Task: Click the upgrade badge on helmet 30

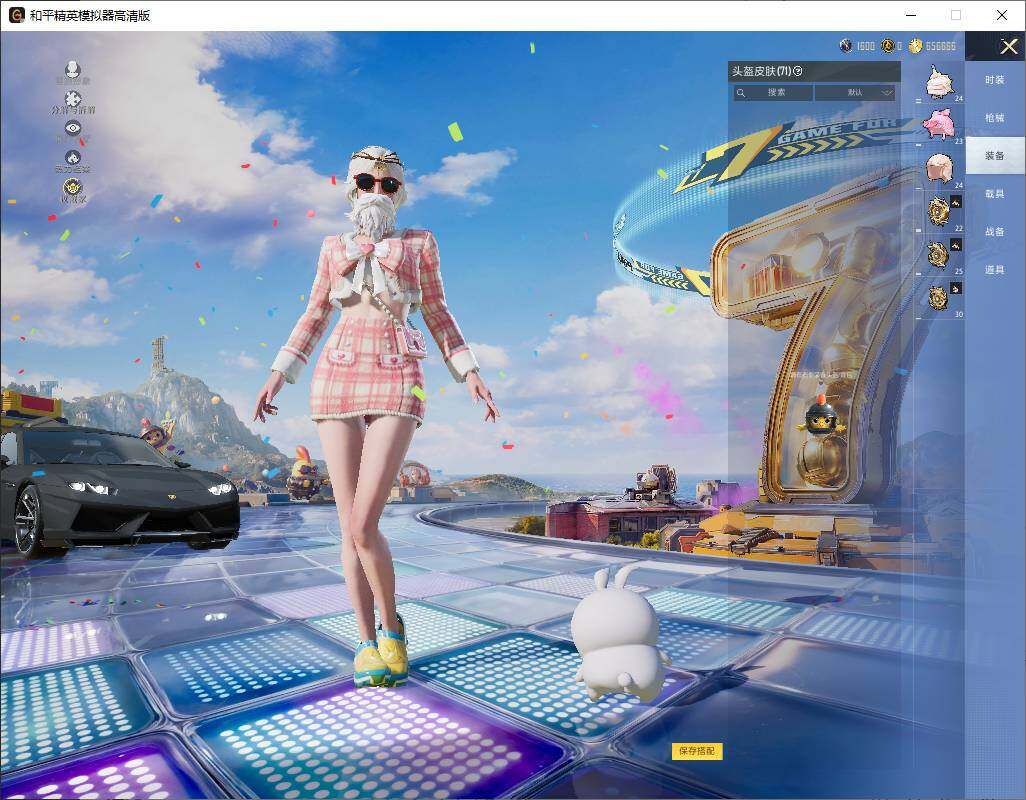Action: coord(956,288)
